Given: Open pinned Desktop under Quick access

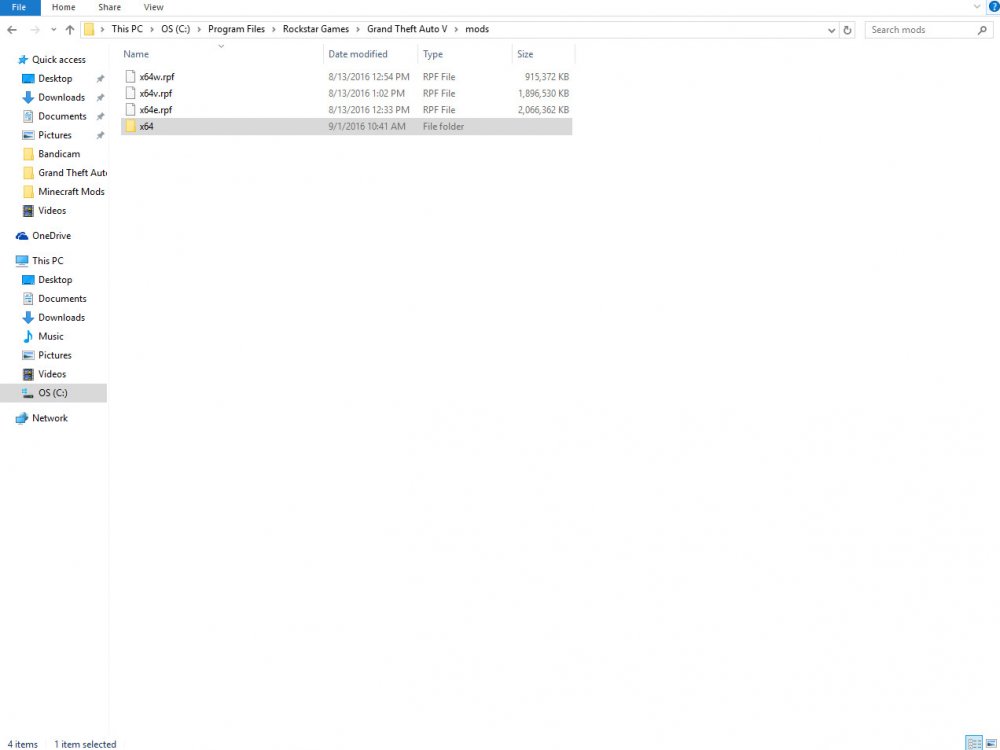Looking at the screenshot, I should 55,78.
